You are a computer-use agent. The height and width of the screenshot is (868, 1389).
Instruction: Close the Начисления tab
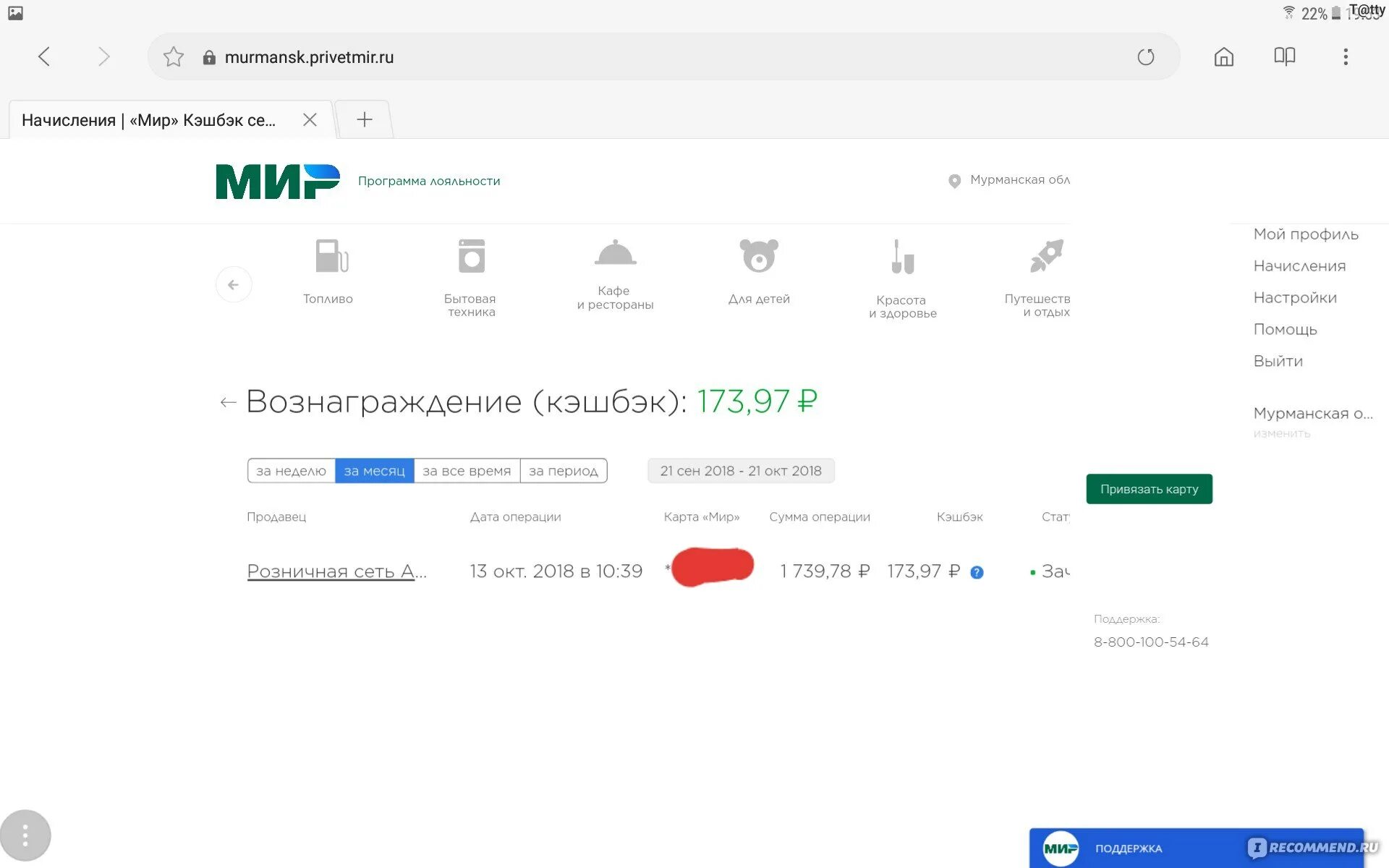click(310, 119)
